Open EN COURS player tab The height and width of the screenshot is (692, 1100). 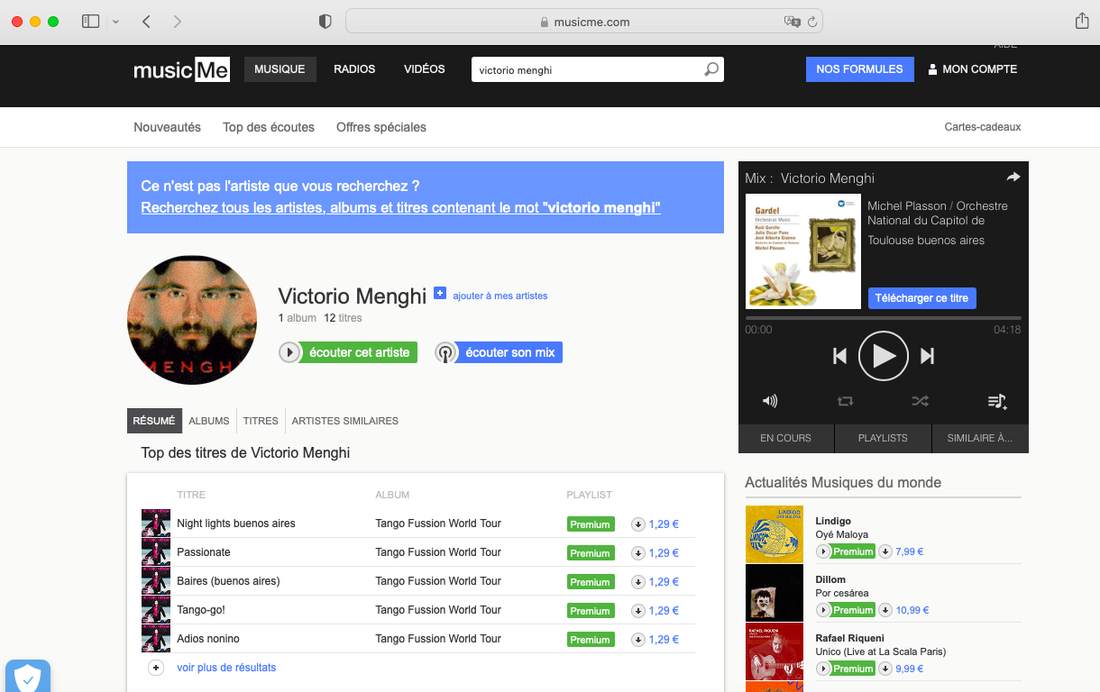point(786,438)
